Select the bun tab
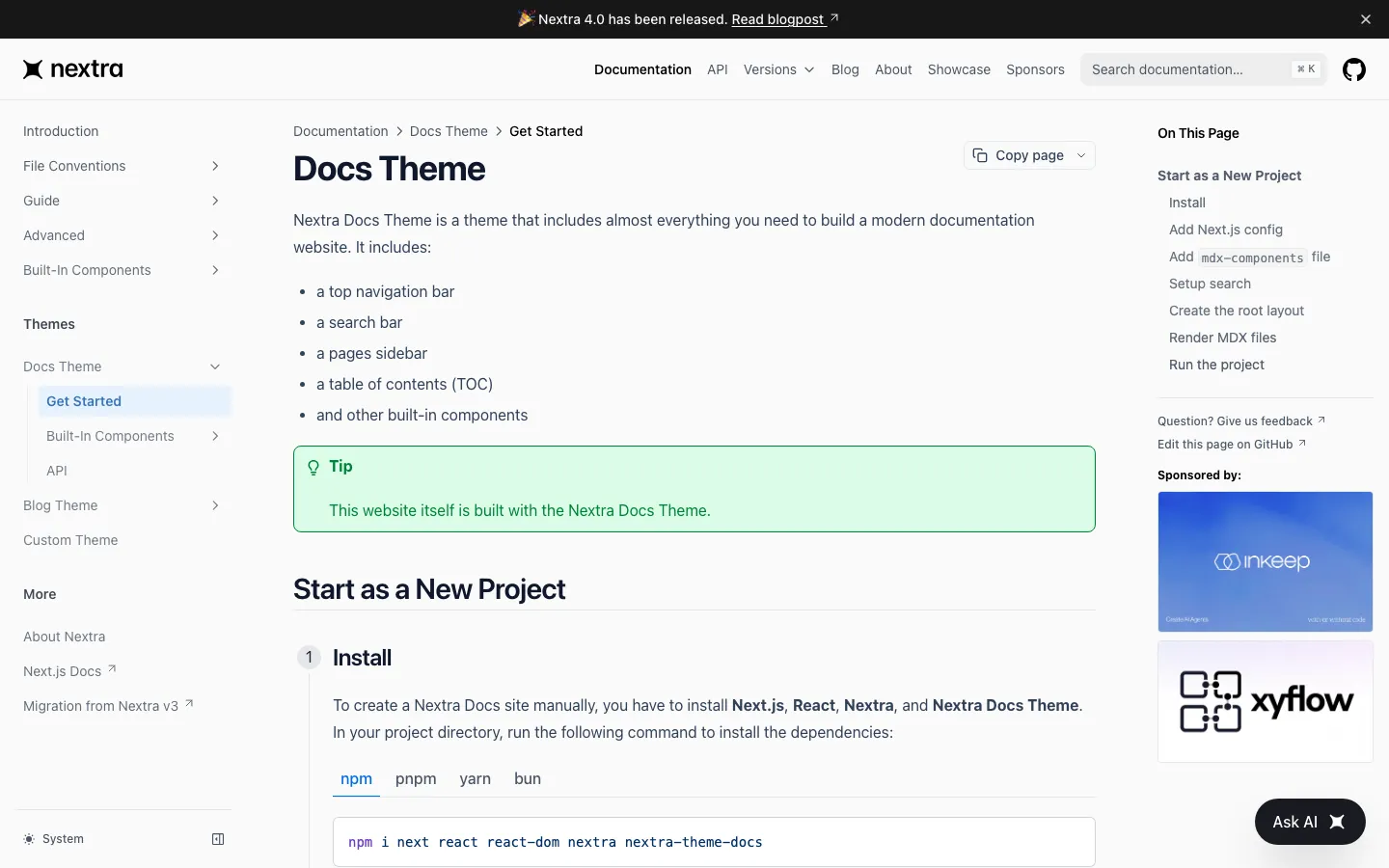Image resolution: width=1389 pixels, height=868 pixels. coord(528,779)
